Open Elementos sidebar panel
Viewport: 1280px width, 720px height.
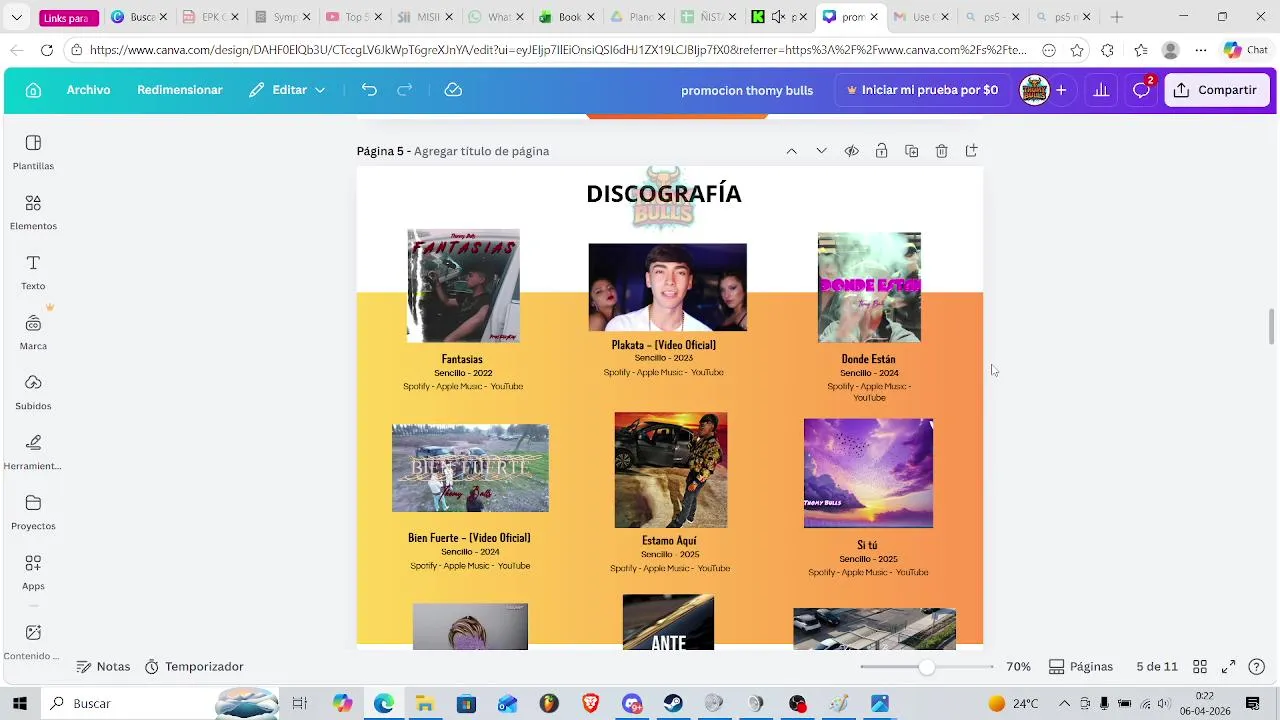(x=33, y=213)
